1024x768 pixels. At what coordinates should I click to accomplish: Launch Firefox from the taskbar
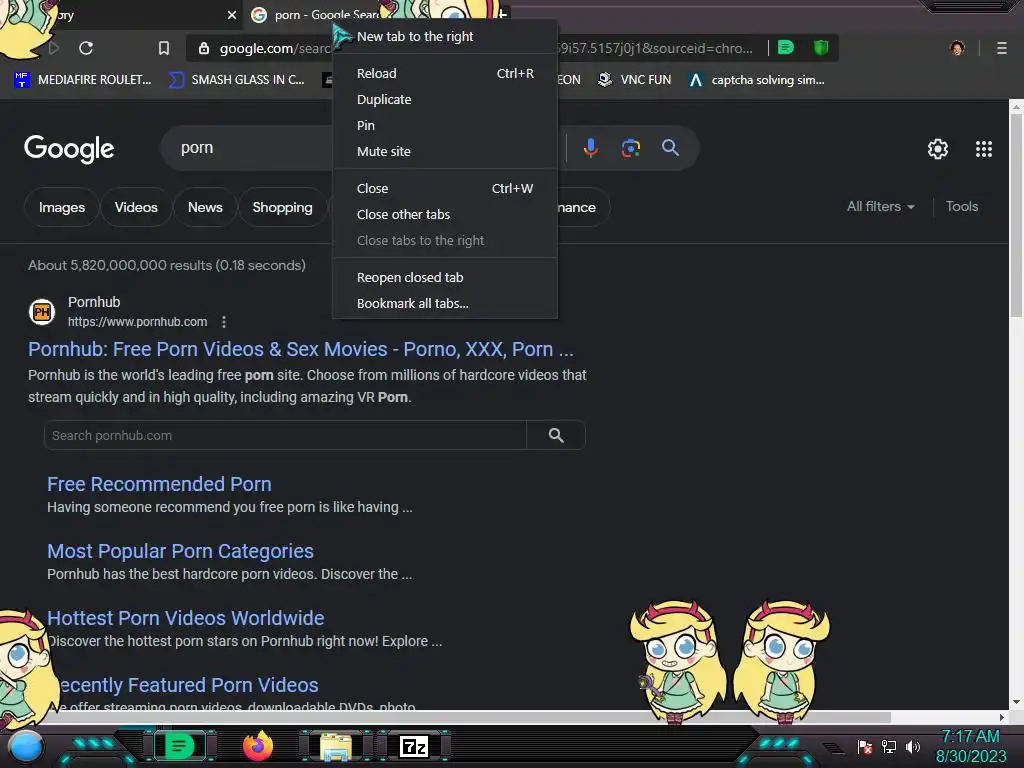258,746
